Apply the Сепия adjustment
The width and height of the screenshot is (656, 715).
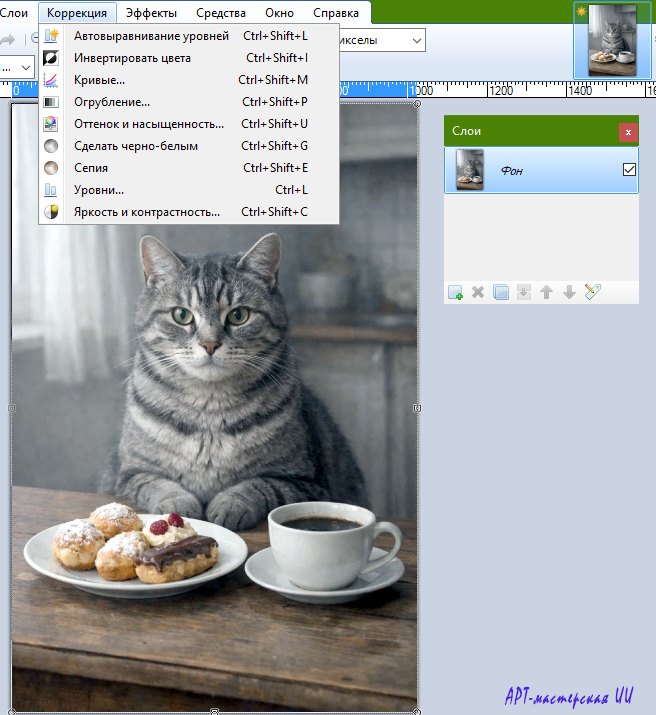[189, 168]
